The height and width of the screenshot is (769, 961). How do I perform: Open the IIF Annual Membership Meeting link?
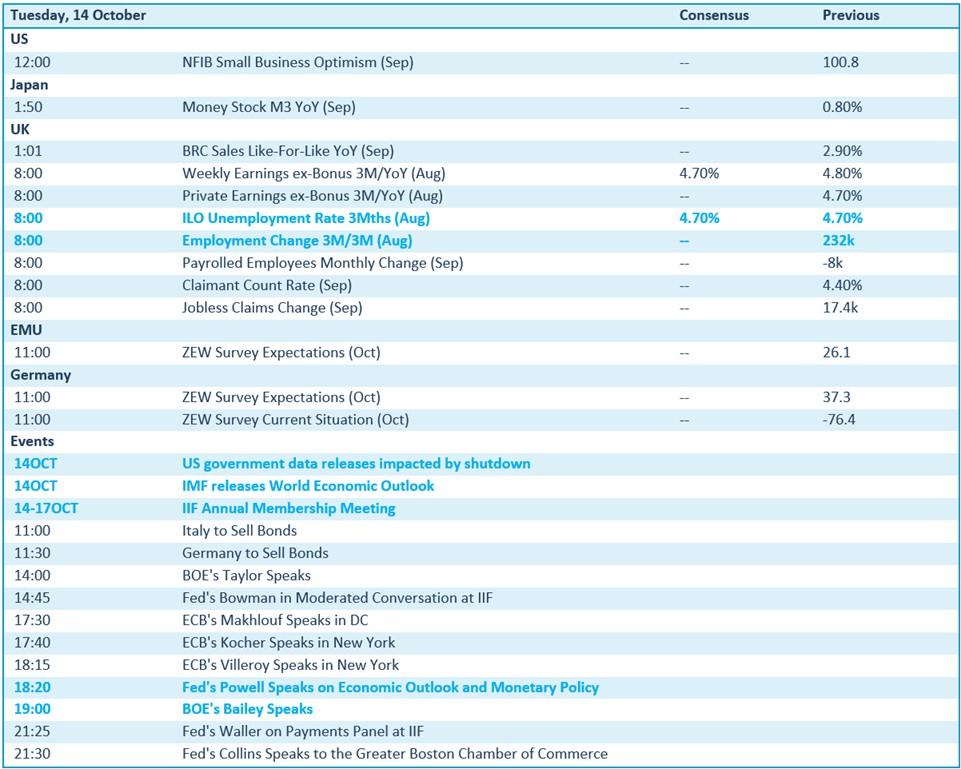point(288,508)
